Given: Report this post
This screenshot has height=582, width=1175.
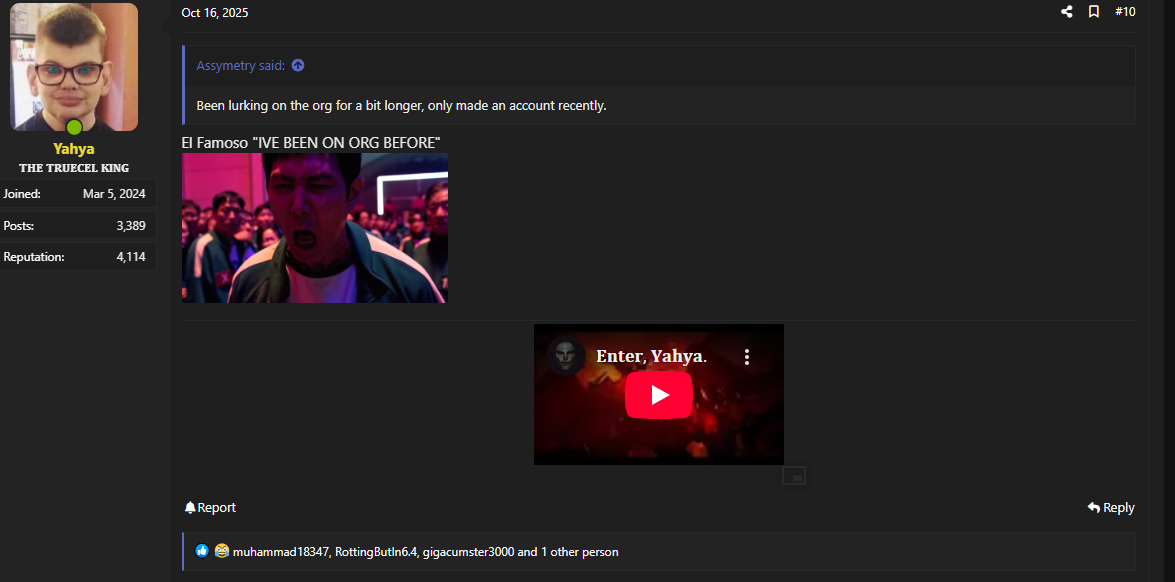Looking at the screenshot, I should click(x=210, y=508).
